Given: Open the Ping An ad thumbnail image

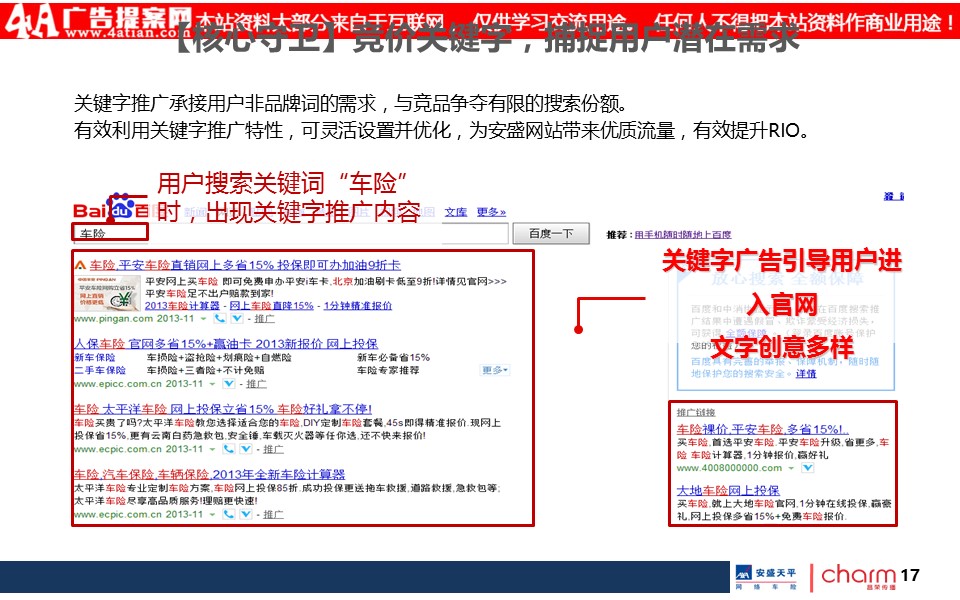Looking at the screenshot, I should point(108,292).
